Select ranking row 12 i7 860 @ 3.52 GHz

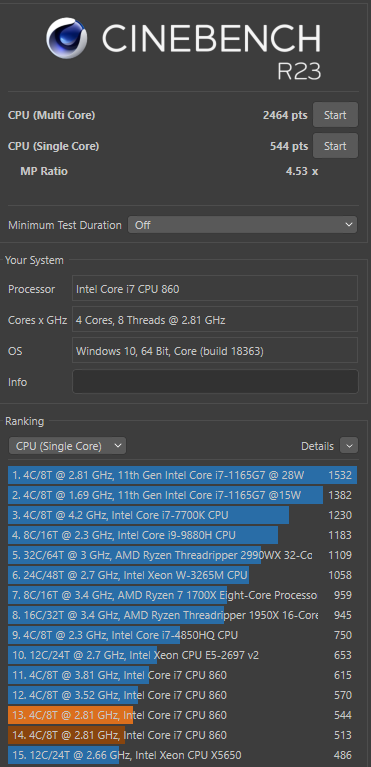point(183,695)
